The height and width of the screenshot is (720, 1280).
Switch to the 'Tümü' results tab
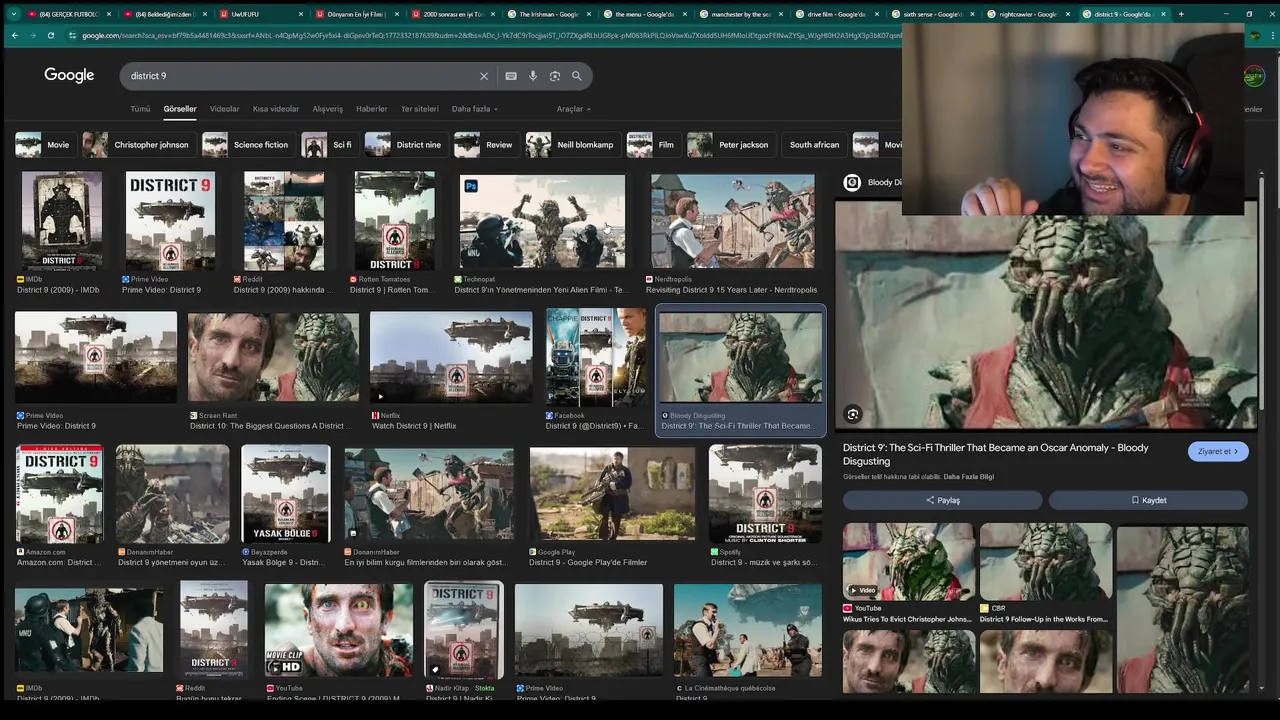[x=140, y=109]
